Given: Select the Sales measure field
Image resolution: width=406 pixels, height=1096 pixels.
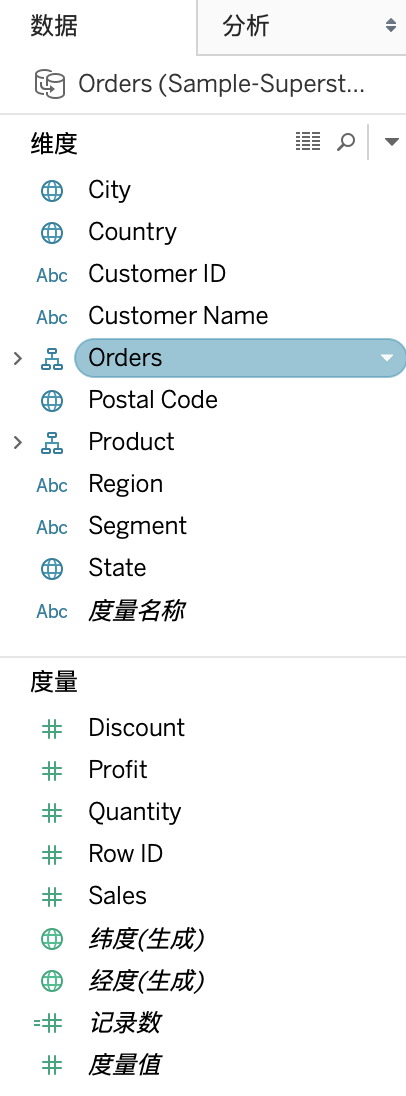Looking at the screenshot, I should pyautogui.click(x=117, y=895).
